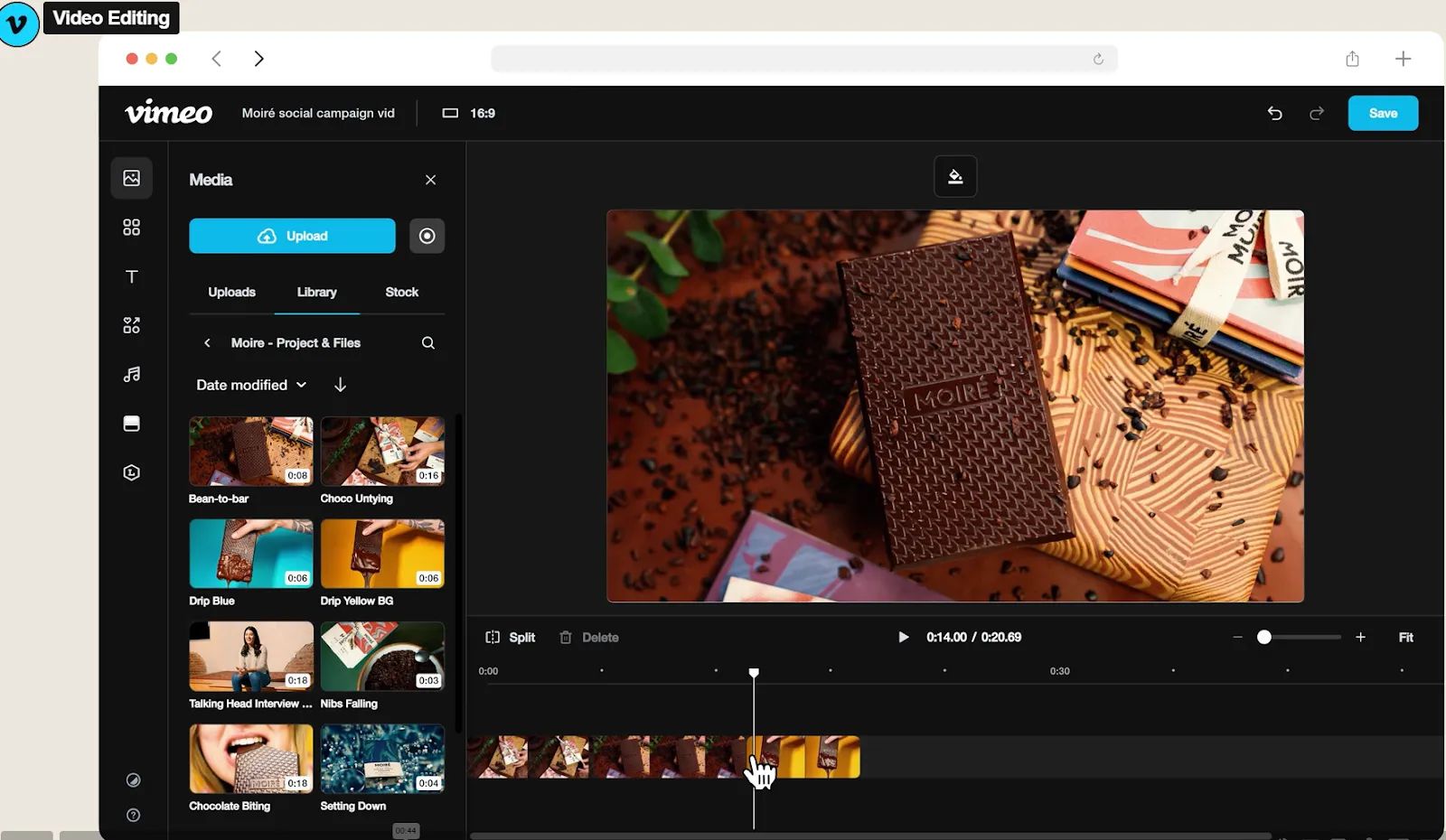This screenshot has height=840, width=1446.
Task: Go back from Moire - Project & Files folder
Action: click(207, 343)
